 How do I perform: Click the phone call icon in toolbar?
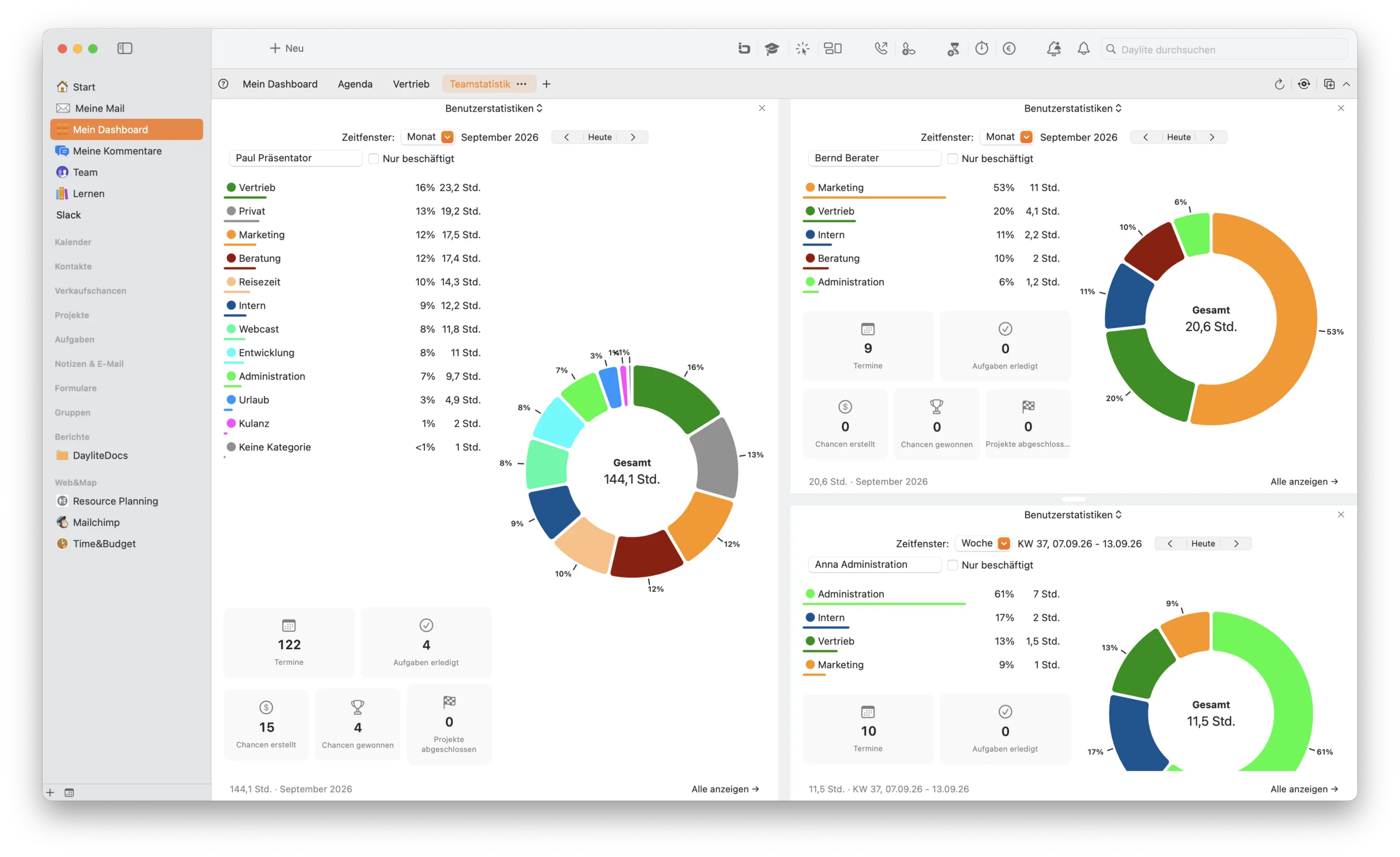[880, 49]
